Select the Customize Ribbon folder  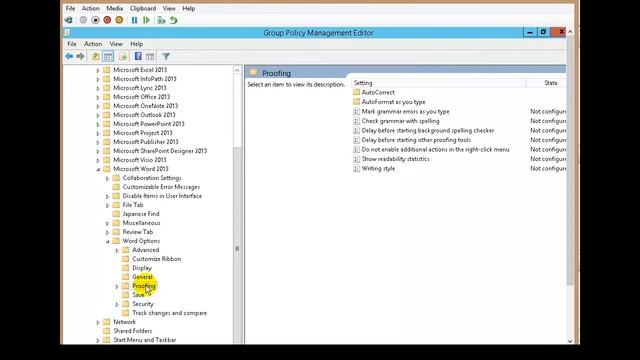156,259
